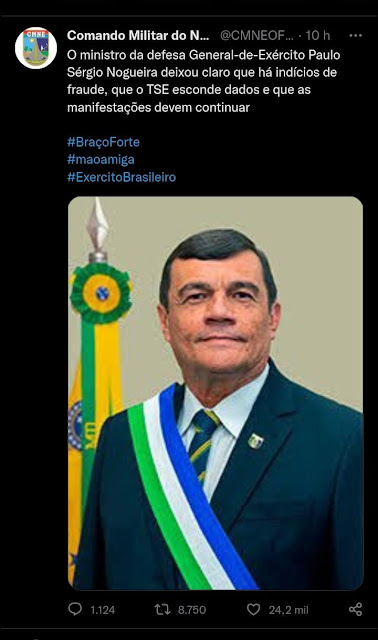Click the reply speech bubble icon
This screenshot has height=640, width=378.
click(75, 609)
